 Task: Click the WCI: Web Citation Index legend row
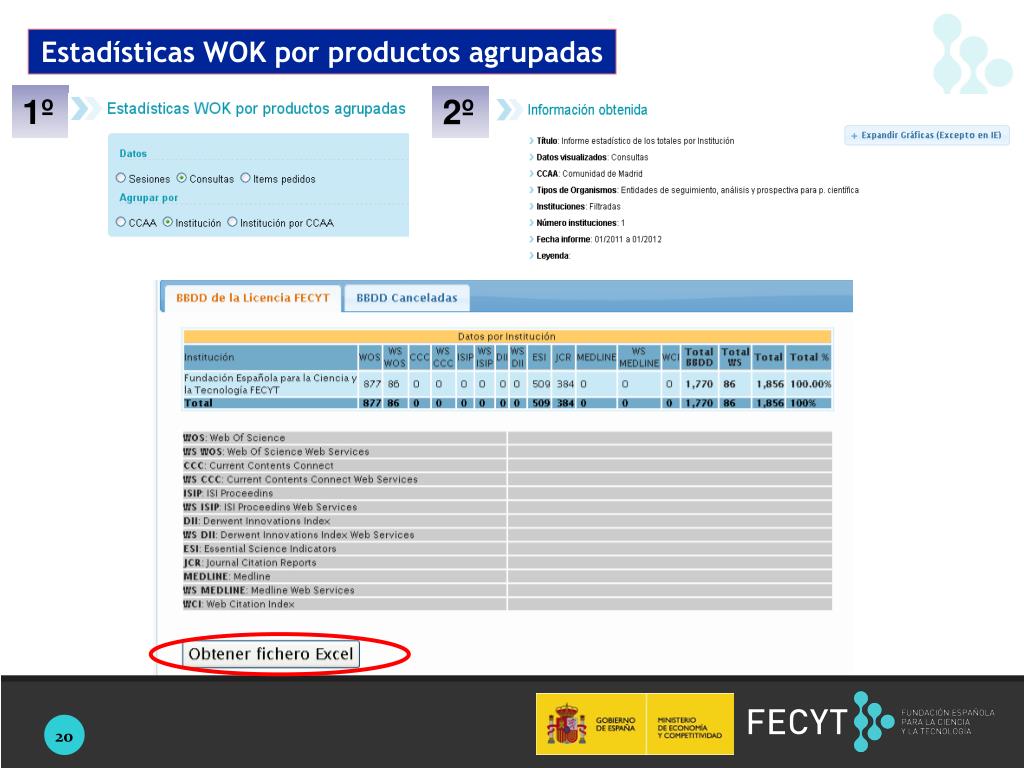coord(345,604)
